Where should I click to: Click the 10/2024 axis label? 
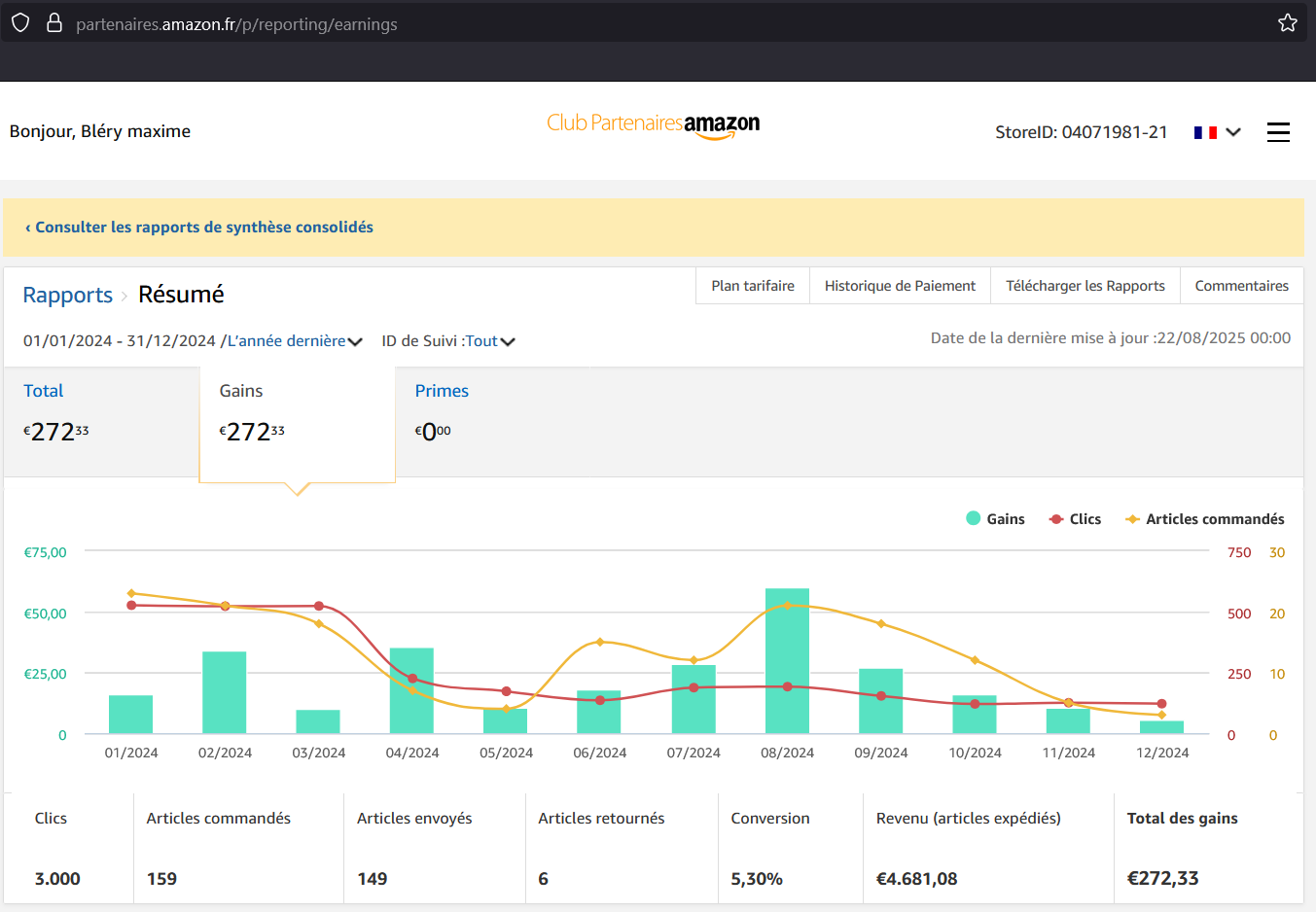[x=975, y=753]
